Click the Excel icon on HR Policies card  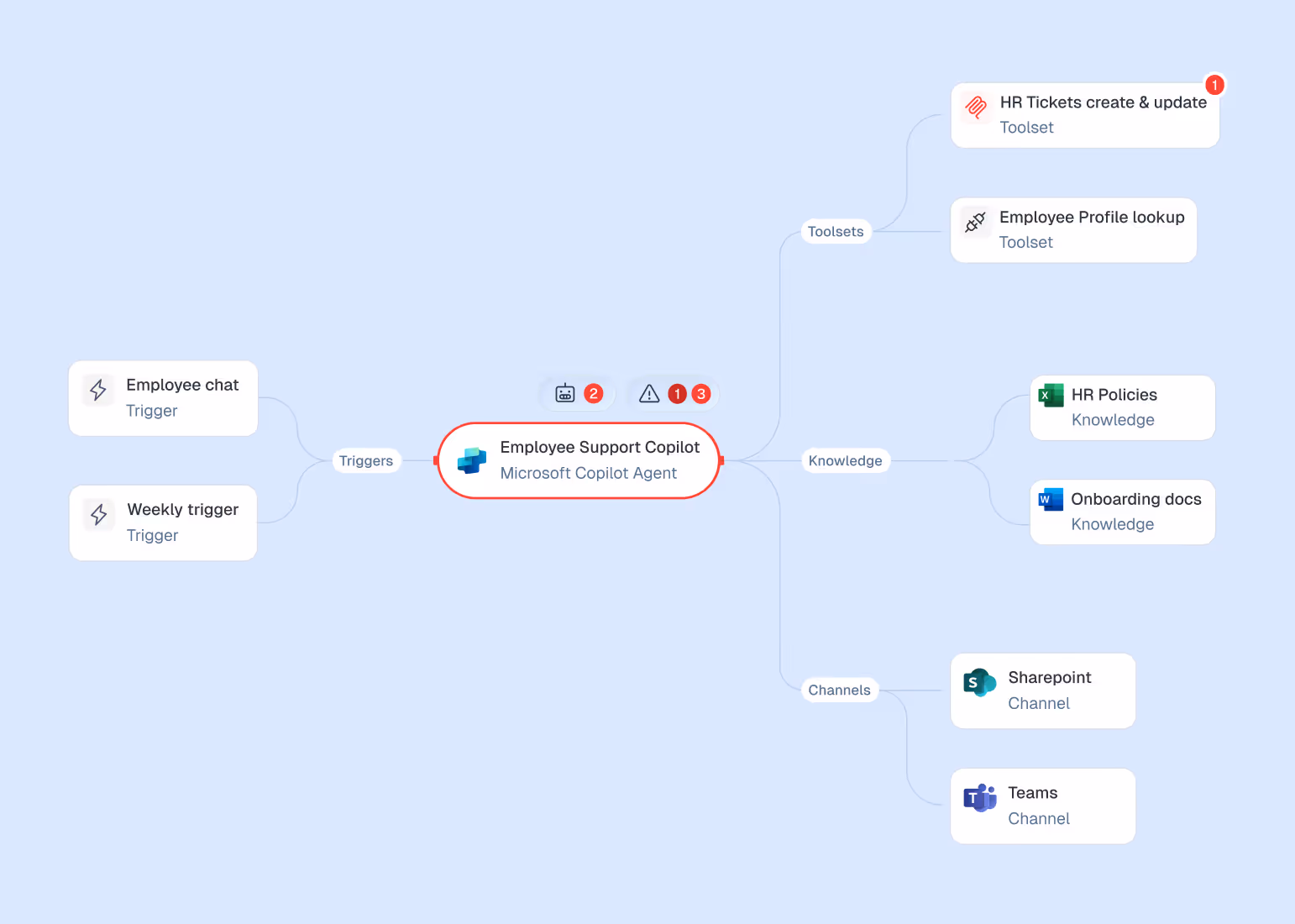point(1051,395)
